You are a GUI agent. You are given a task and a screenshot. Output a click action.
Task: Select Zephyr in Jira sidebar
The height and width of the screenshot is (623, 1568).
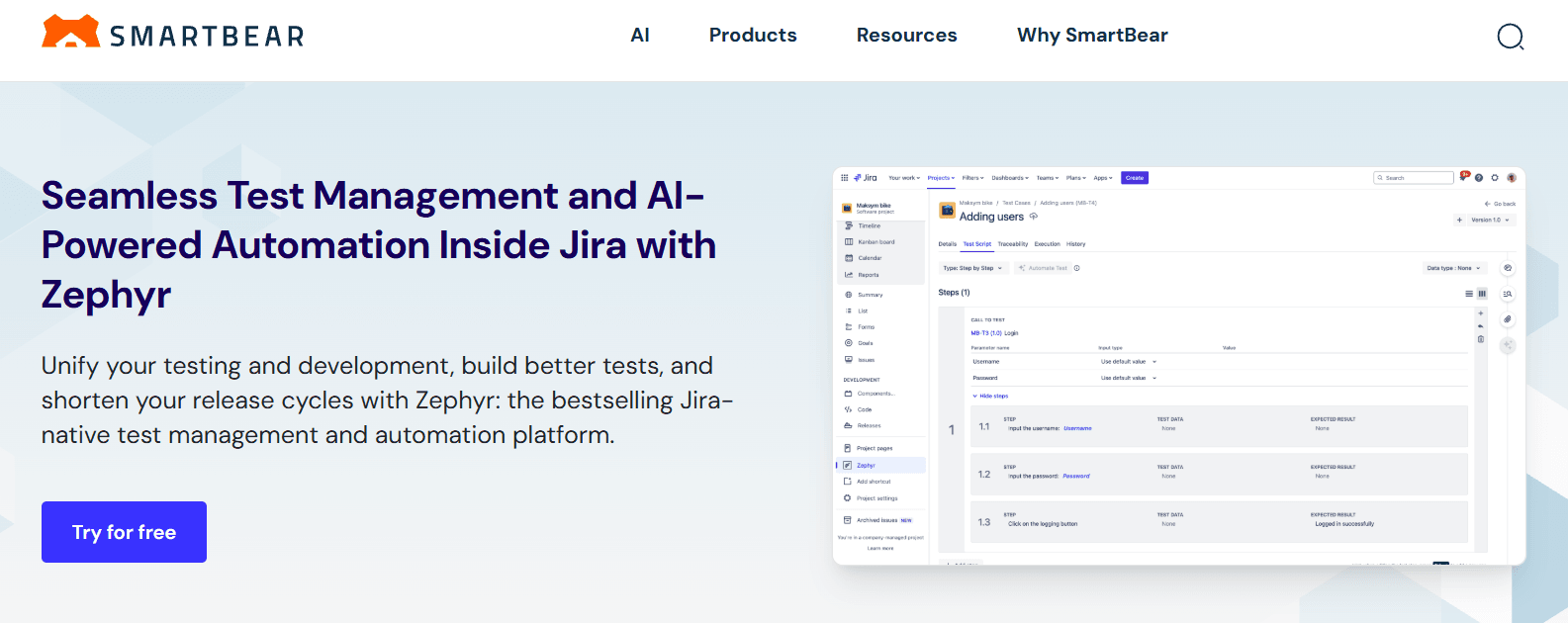click(x=881, y=465)
